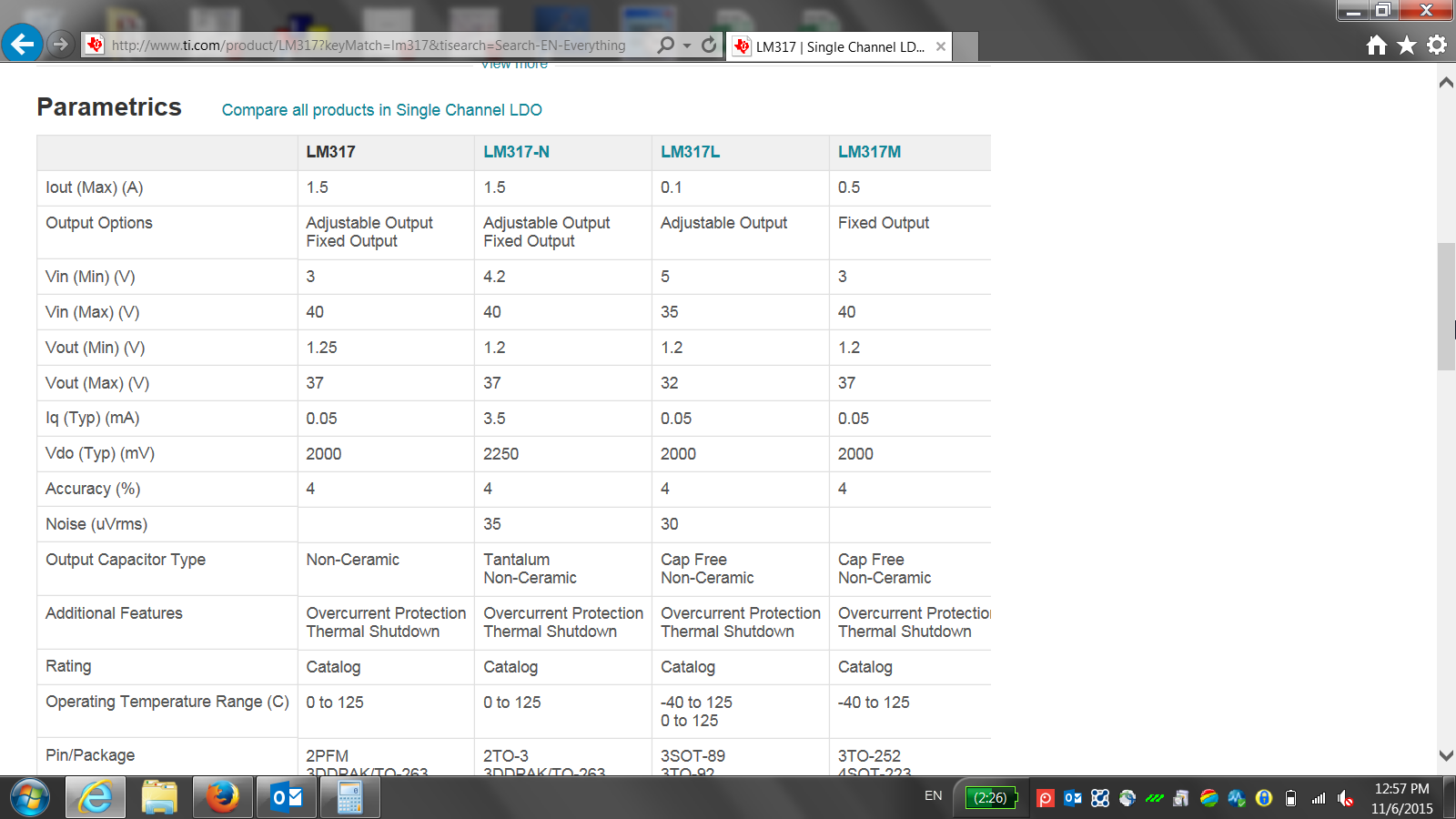Screen dimensions: 1456x819
Task: Open Calculator from the taskbar
Action: [349, 798]
